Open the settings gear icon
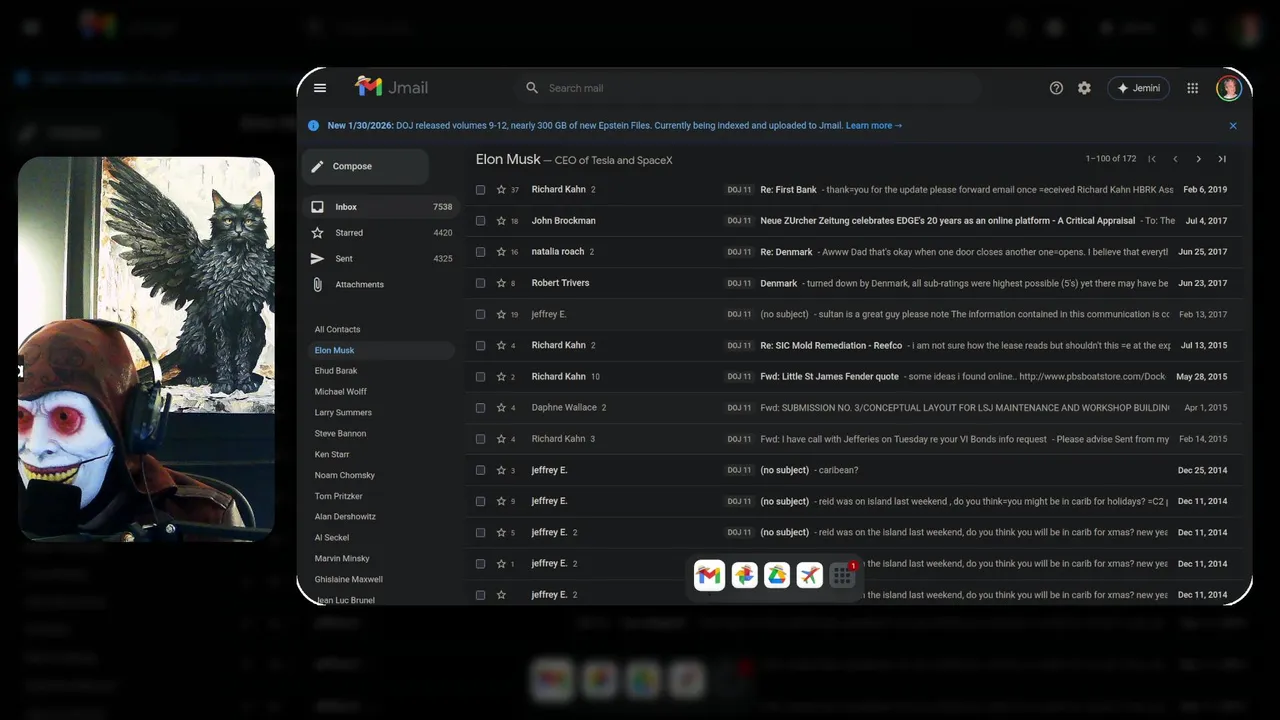 click(1084, 88)
